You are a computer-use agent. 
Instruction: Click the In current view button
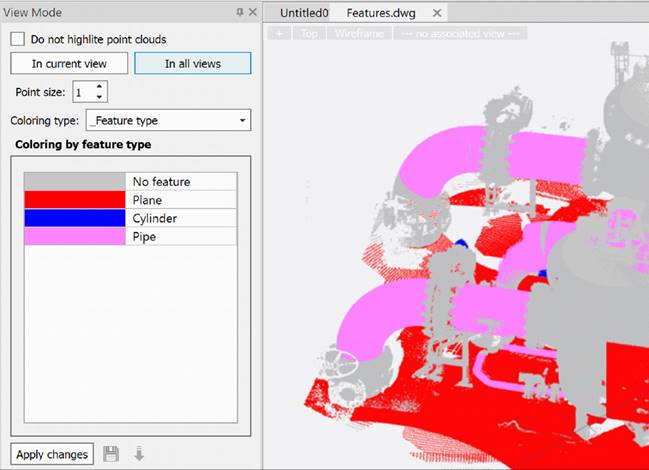(69, 63)
